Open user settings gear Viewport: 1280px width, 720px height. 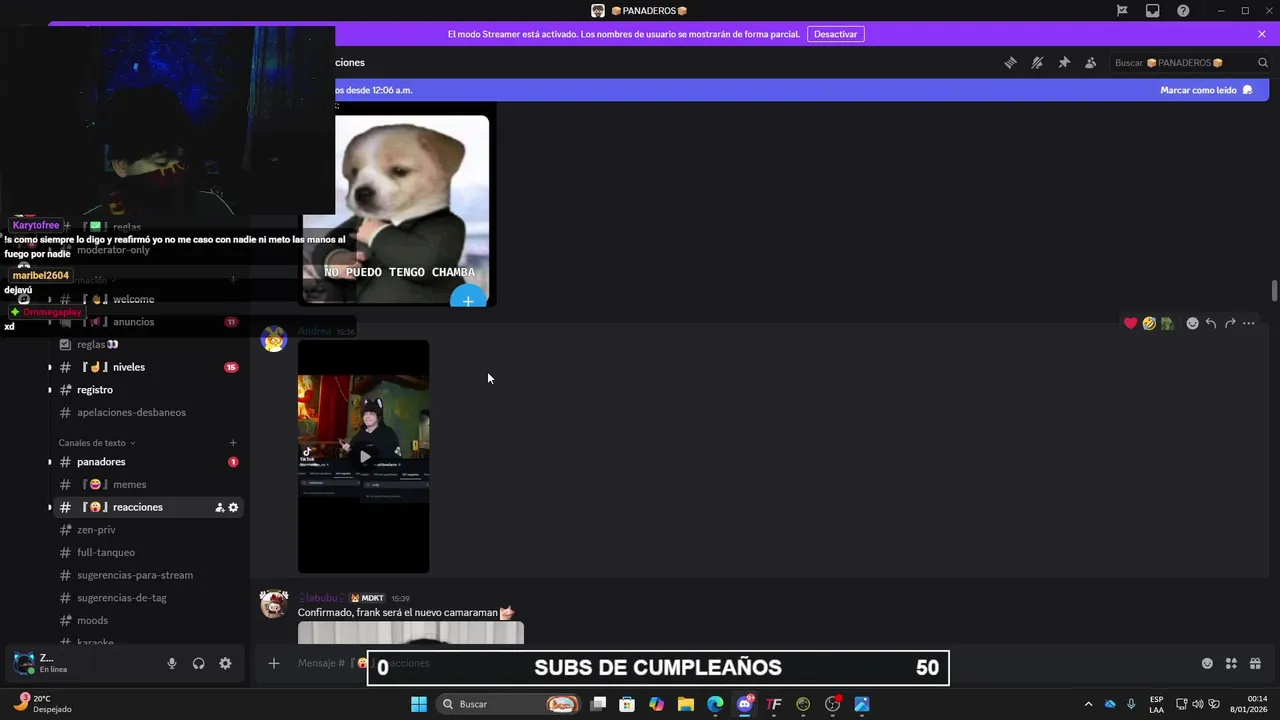coord(225,663)
